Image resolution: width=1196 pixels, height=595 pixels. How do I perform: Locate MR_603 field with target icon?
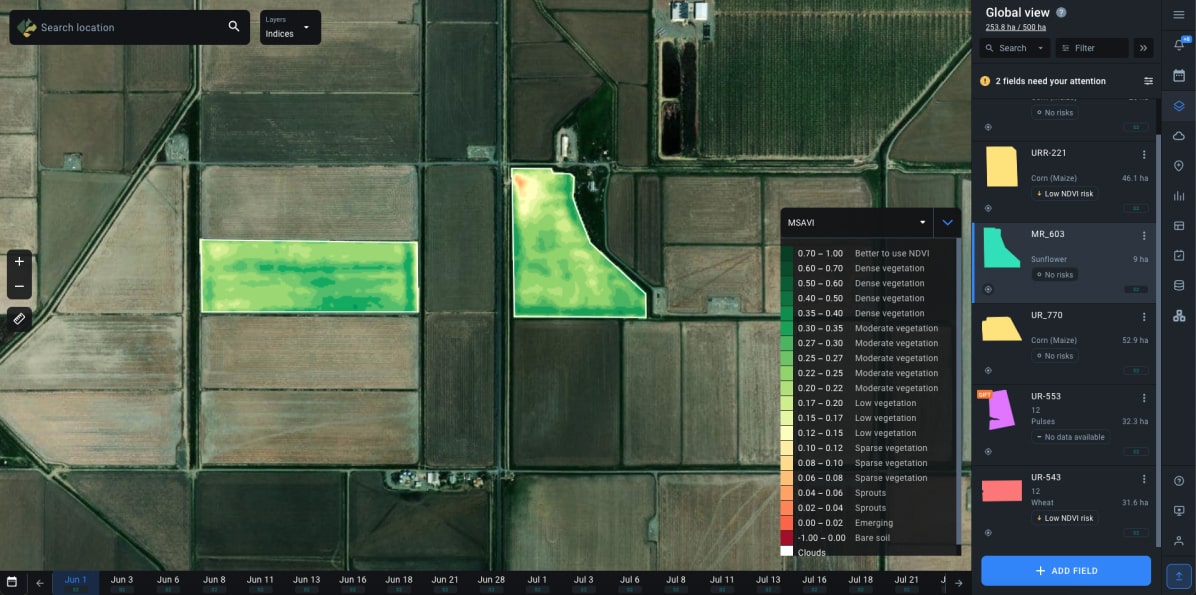click(x=988, y=289)
